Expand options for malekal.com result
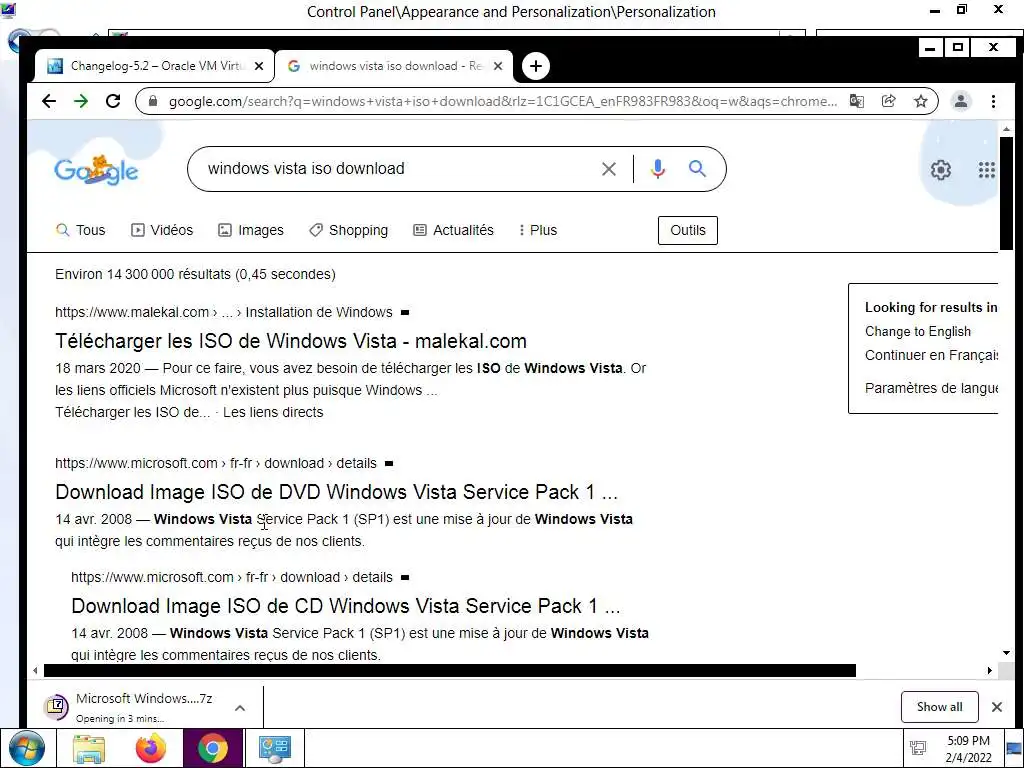The width and height of the screenshot is (1024, 768). 404,313
